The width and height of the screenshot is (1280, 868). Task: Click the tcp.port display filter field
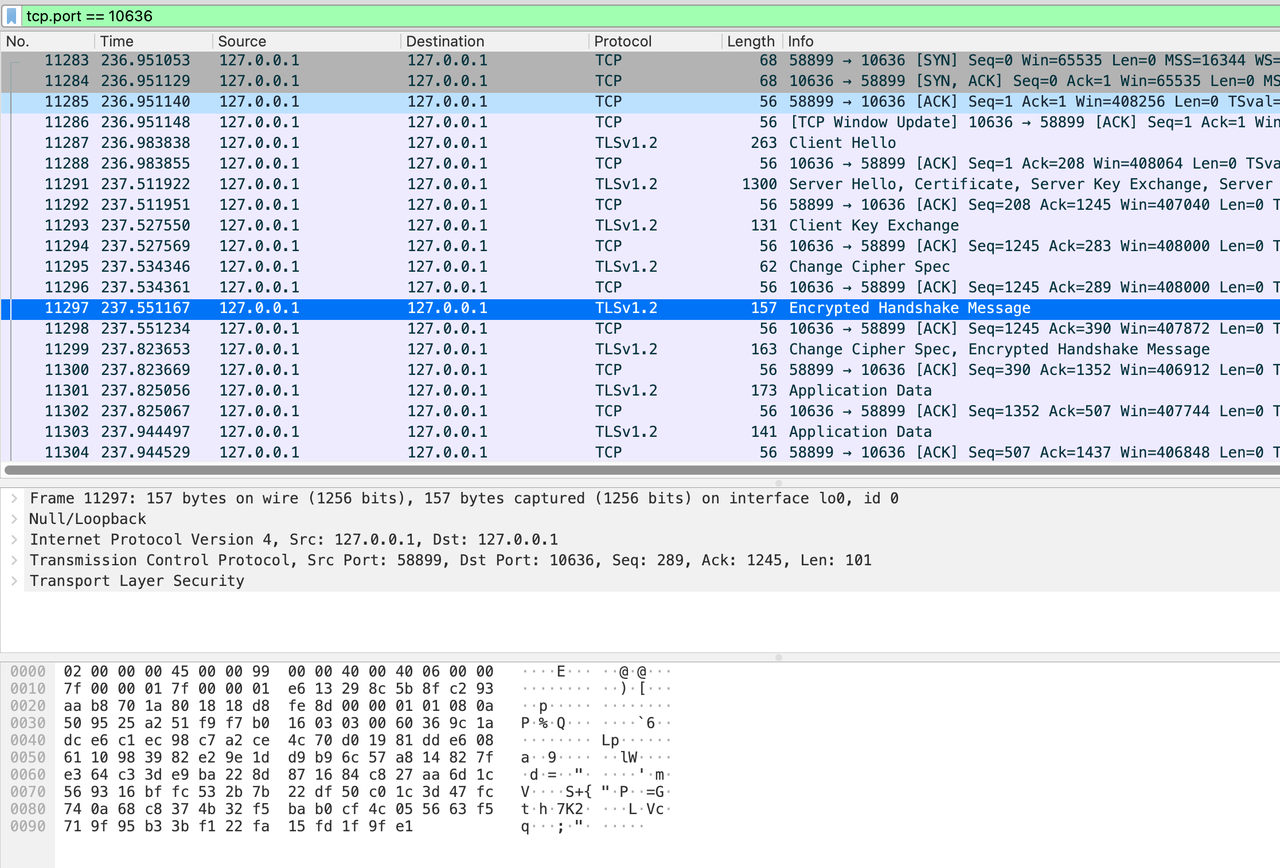click(640, 16)
